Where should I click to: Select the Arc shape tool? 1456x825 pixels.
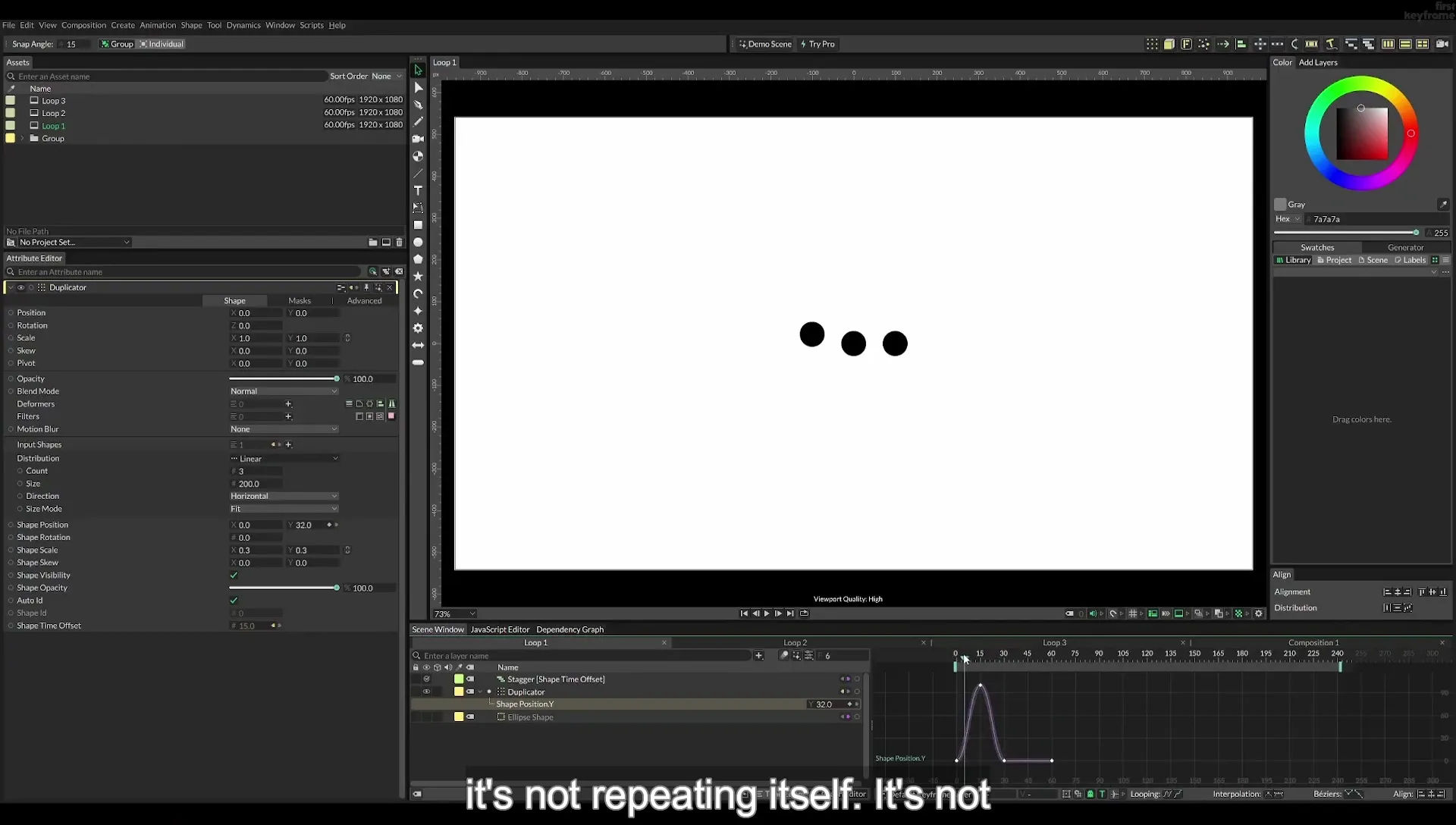(x=418, y=294)
